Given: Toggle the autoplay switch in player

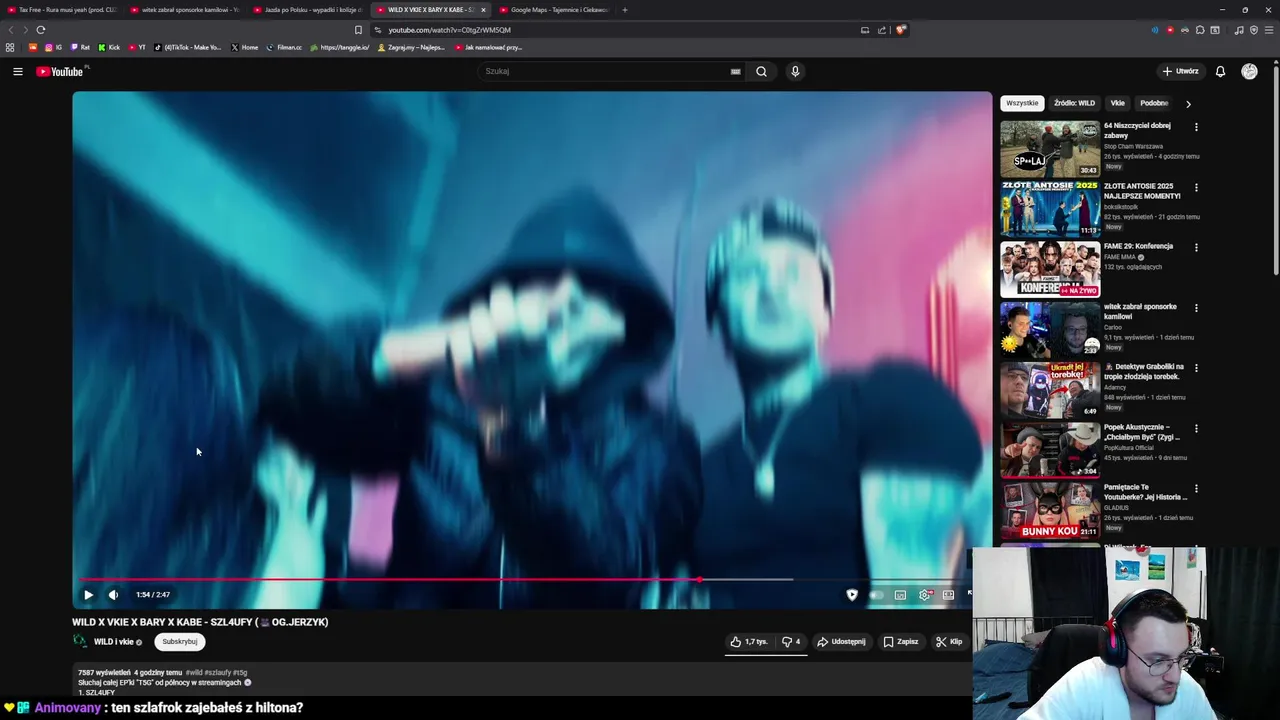Looking at the screenshot, I should pos(876,594).
